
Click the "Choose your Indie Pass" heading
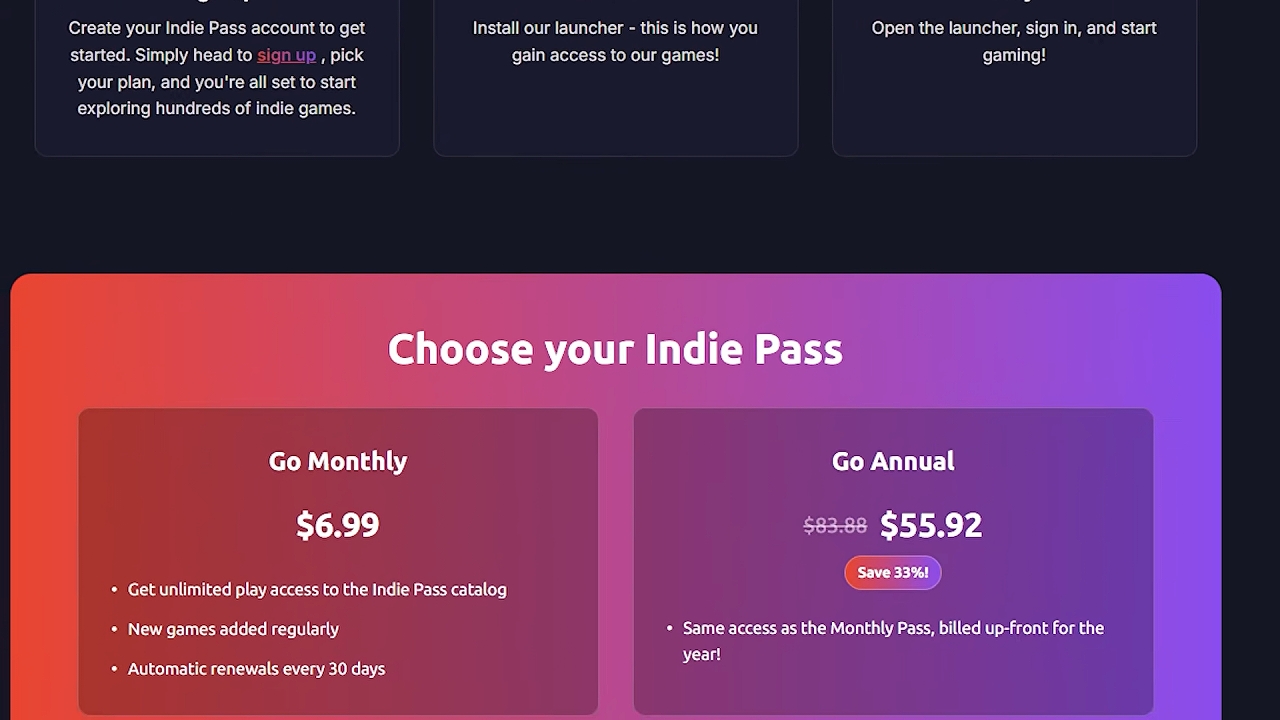click(x=615, y=349)
